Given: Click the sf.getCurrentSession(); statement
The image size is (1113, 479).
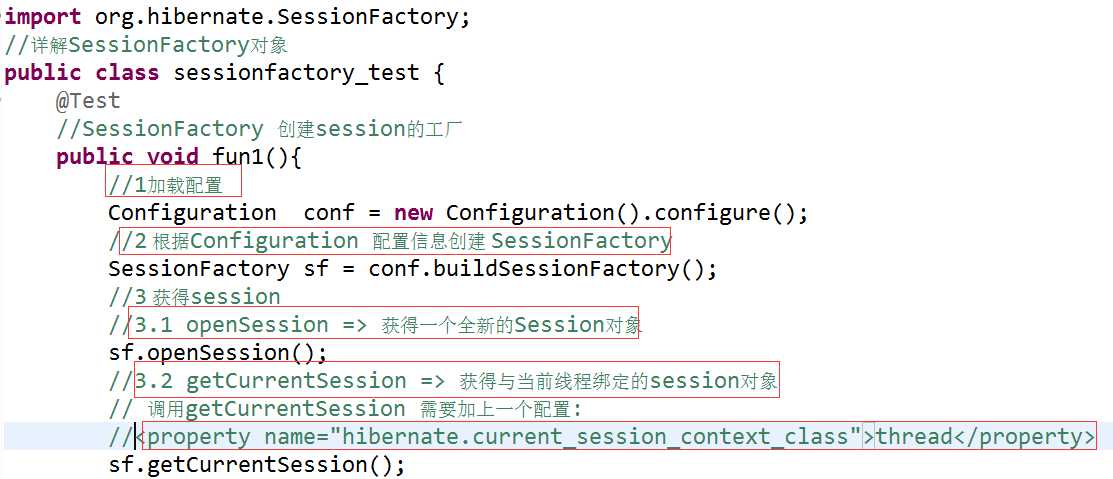Looking at the screenshot, I should (257, 465).
